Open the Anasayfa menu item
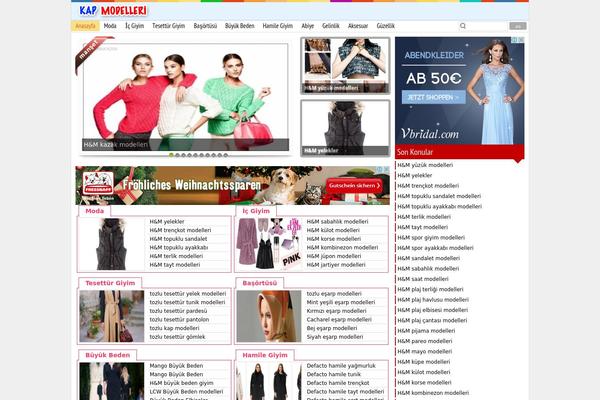The height and width of the screenshot is (400, 600). coord(85,26)
